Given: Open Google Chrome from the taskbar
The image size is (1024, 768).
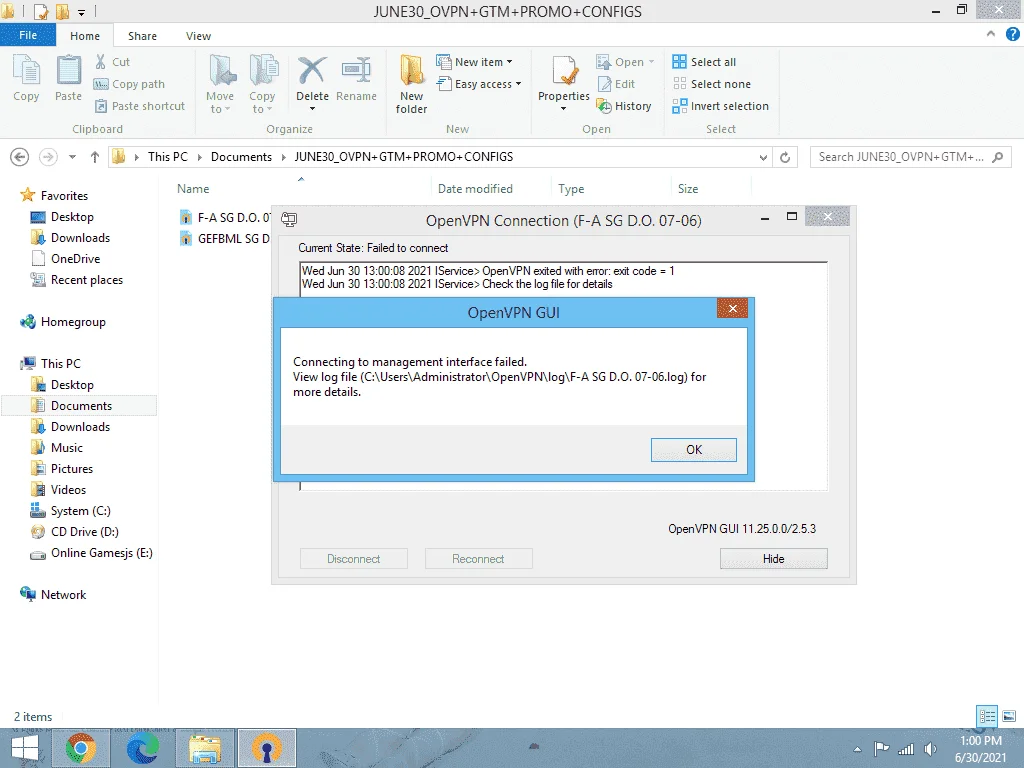Looking at the screenshot, I should click(81, 748).
